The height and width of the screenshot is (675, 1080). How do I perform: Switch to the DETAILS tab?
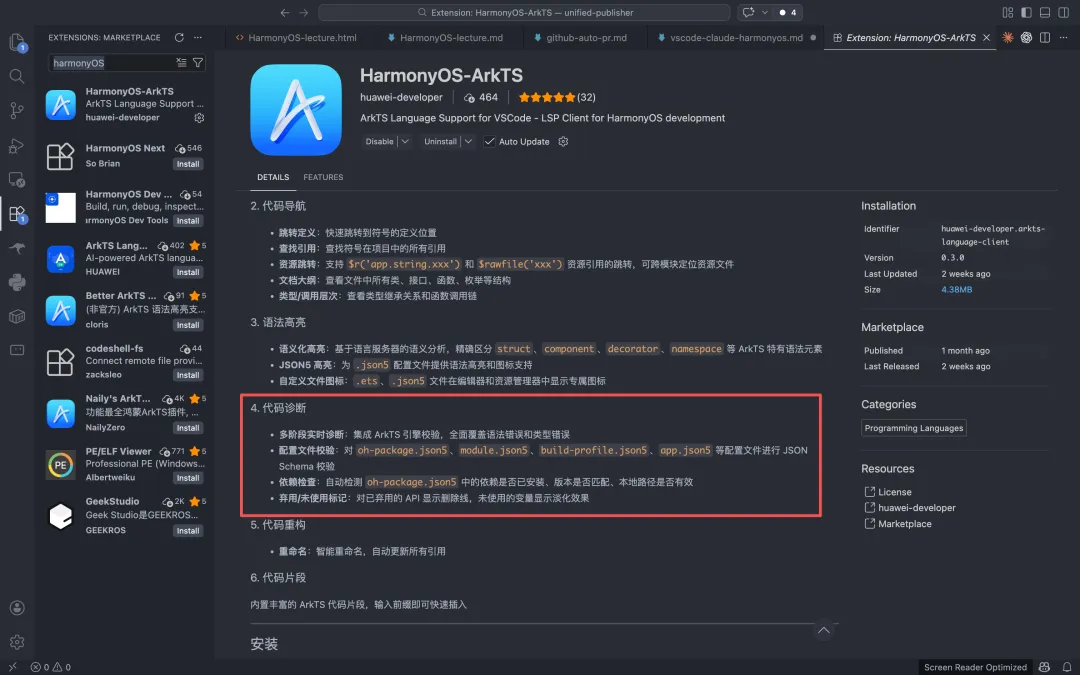273,177
